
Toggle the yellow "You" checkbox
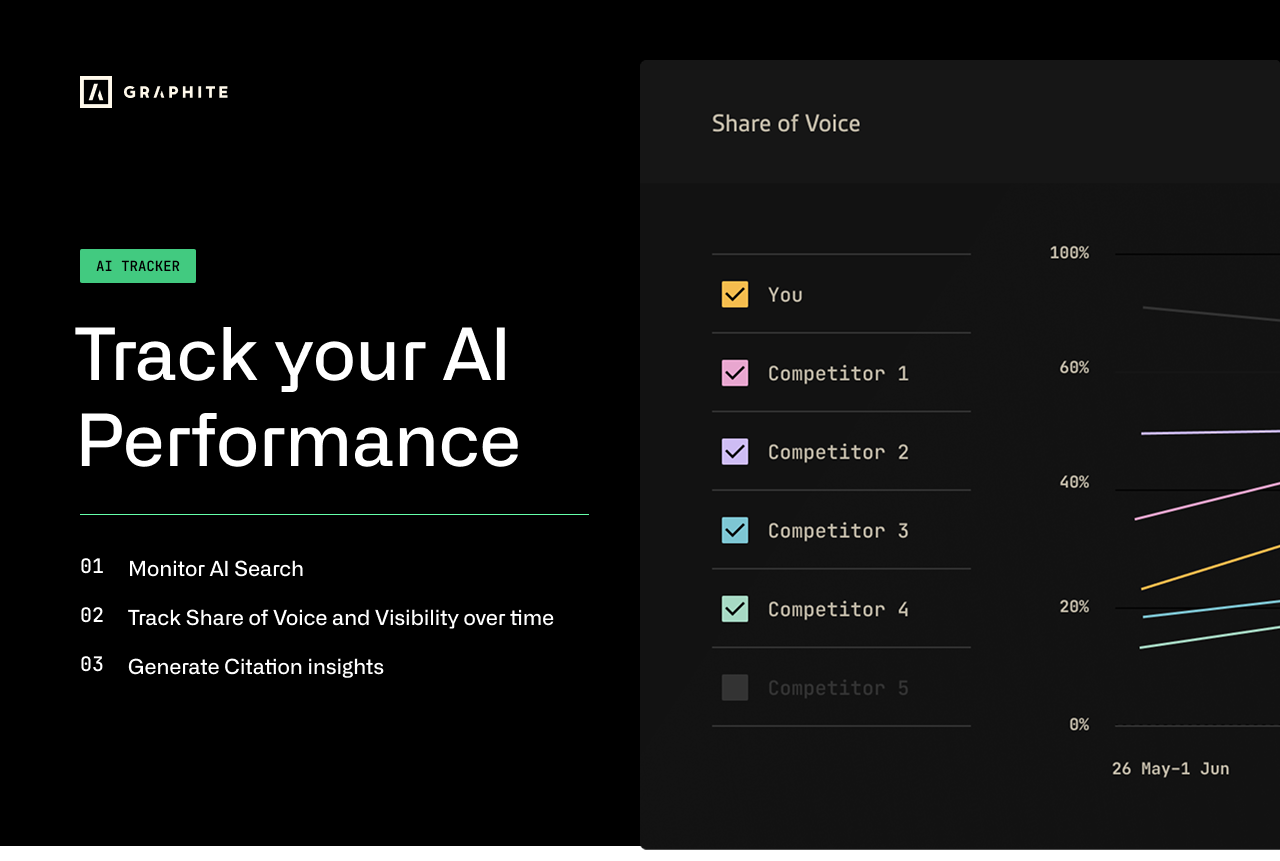[x=735, y=294]
